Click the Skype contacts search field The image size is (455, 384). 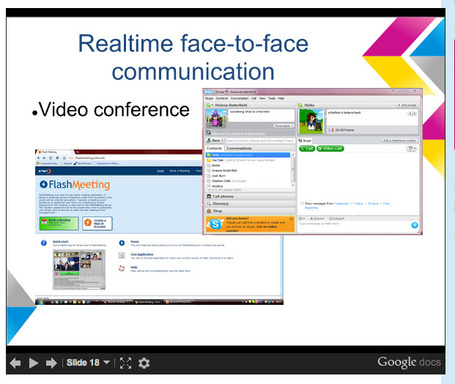click(260, 141)
